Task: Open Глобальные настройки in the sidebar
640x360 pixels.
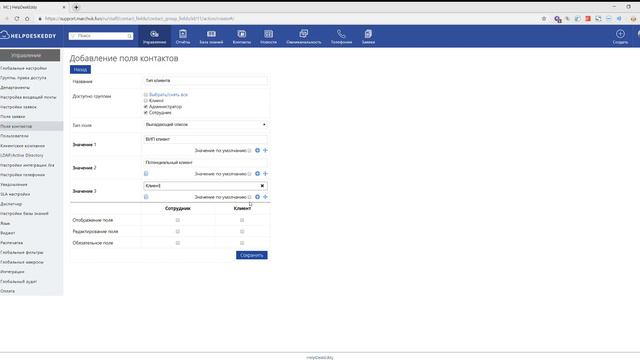Action: (24, 69)
